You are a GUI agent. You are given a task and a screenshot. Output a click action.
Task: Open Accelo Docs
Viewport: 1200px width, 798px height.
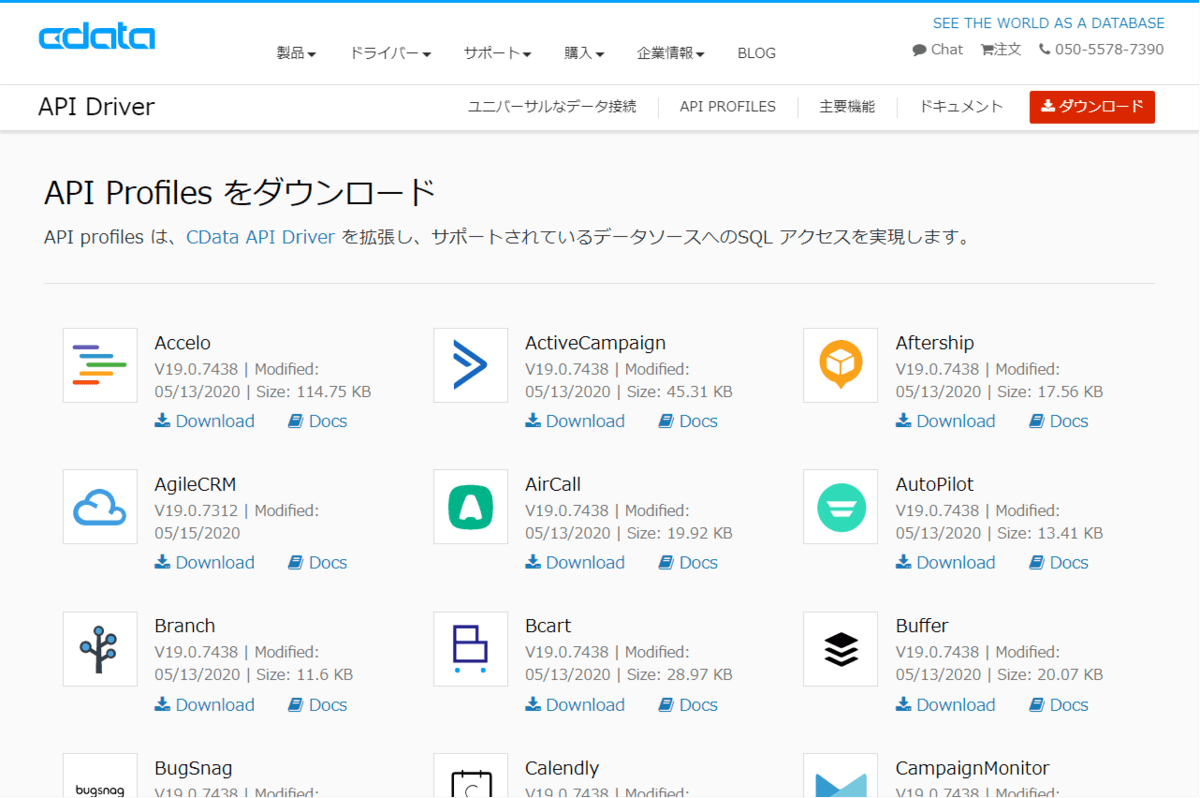[x=318, y=421]
